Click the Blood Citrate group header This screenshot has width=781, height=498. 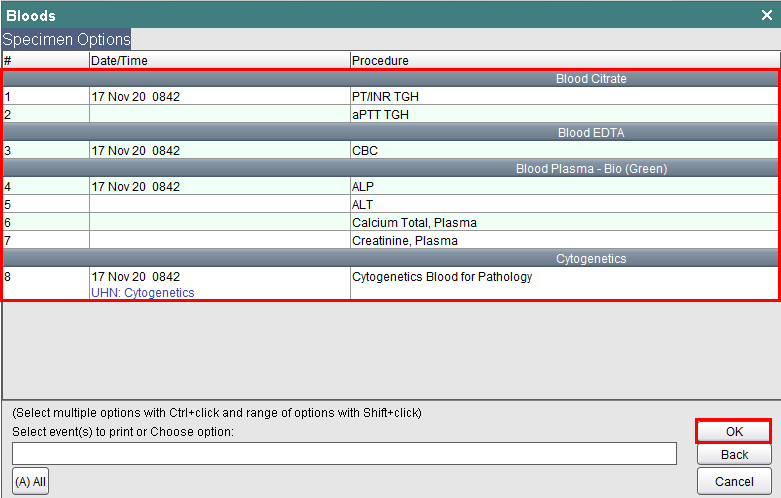[390, 79]
